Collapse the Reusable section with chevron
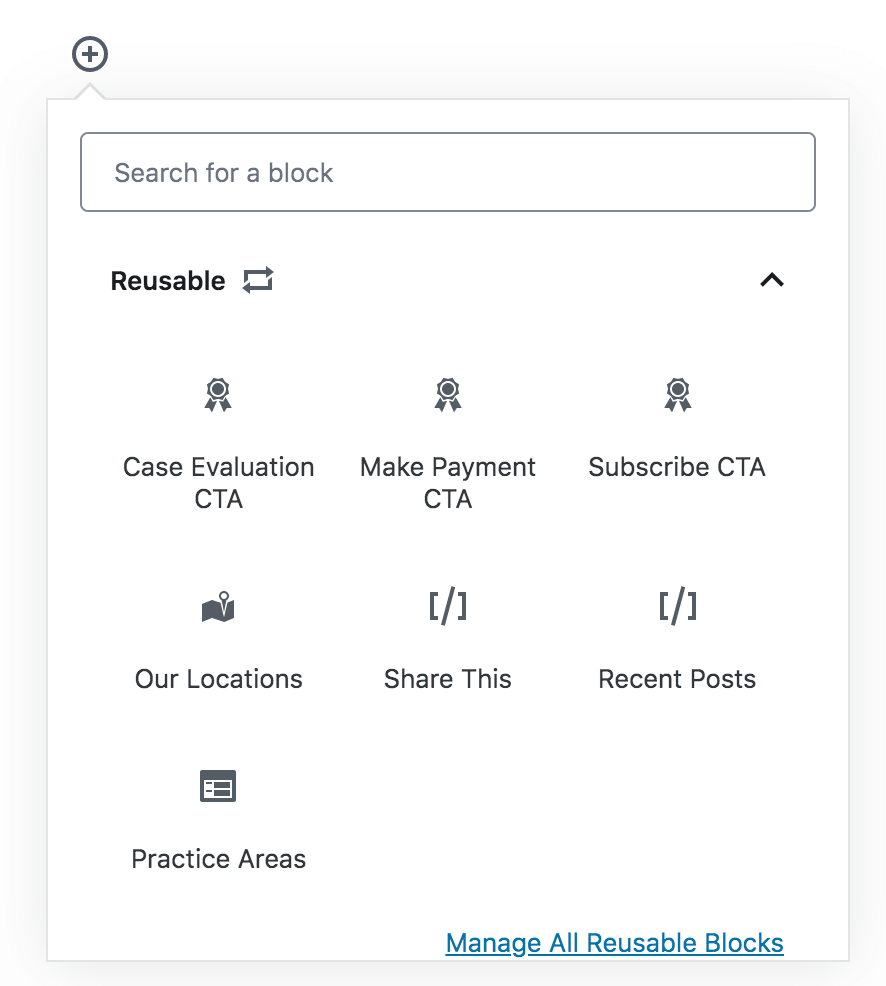The image size is (886, 986). 772,280
